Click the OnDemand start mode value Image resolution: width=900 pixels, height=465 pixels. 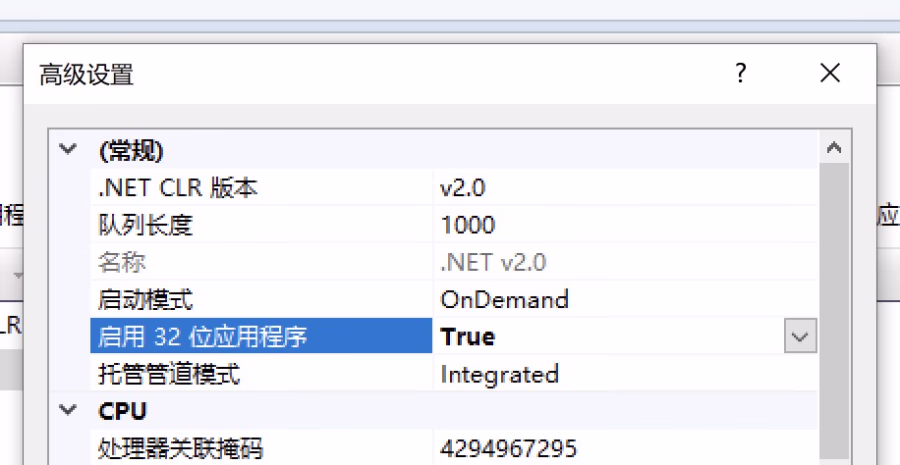504,299
